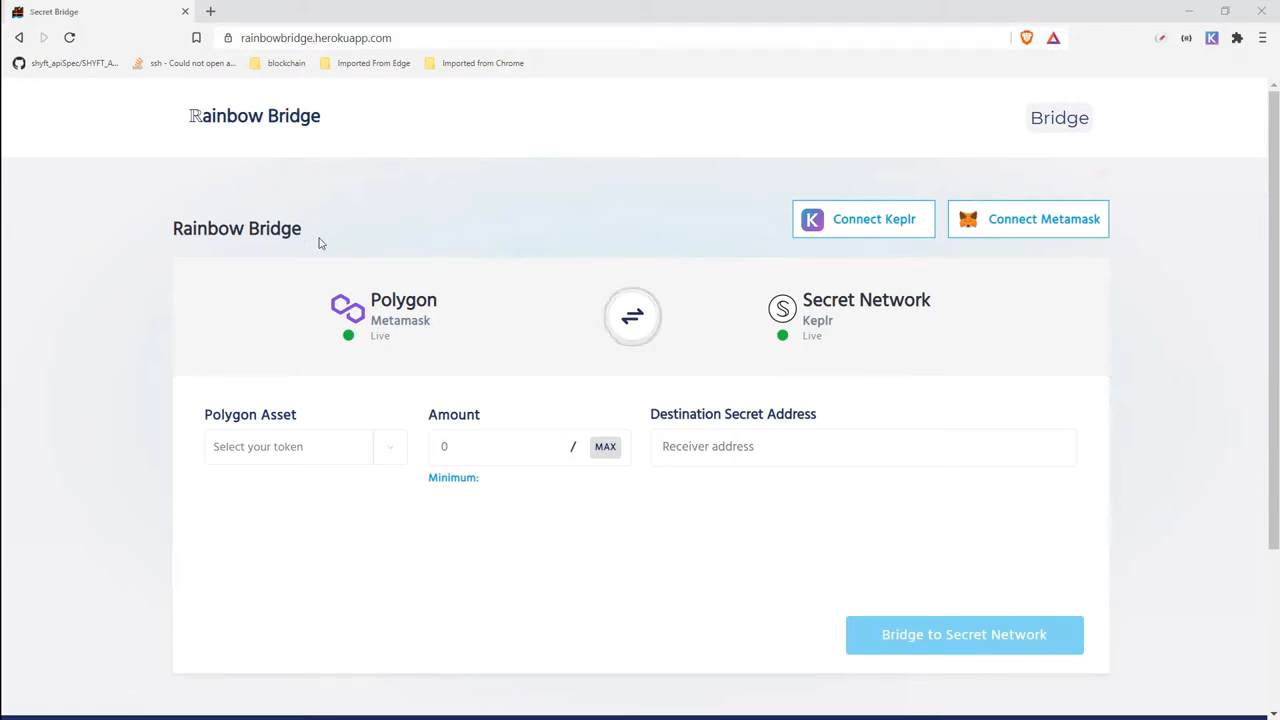Screen dimensions: 1280x720
Task: Click the page vertical scrollbar
Action: [1273, 318]
